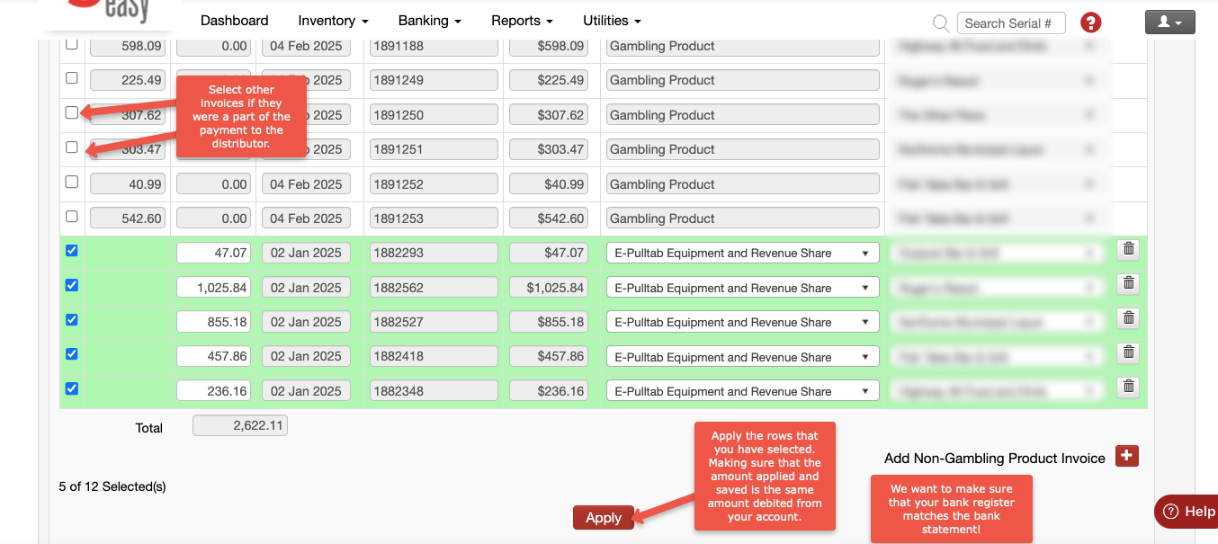The image size is (1218, 544).
Task: Click the 0.00 field in the 598.09 row
Action: [x=213, y=46]
